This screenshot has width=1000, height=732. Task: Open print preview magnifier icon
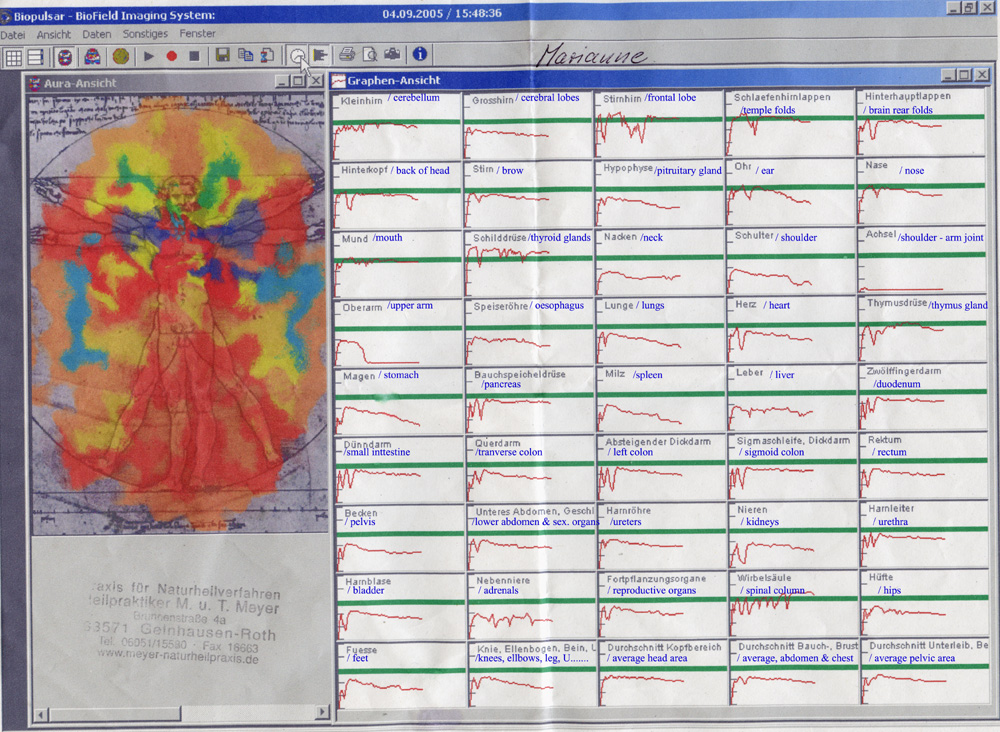[x=369, y=54]
